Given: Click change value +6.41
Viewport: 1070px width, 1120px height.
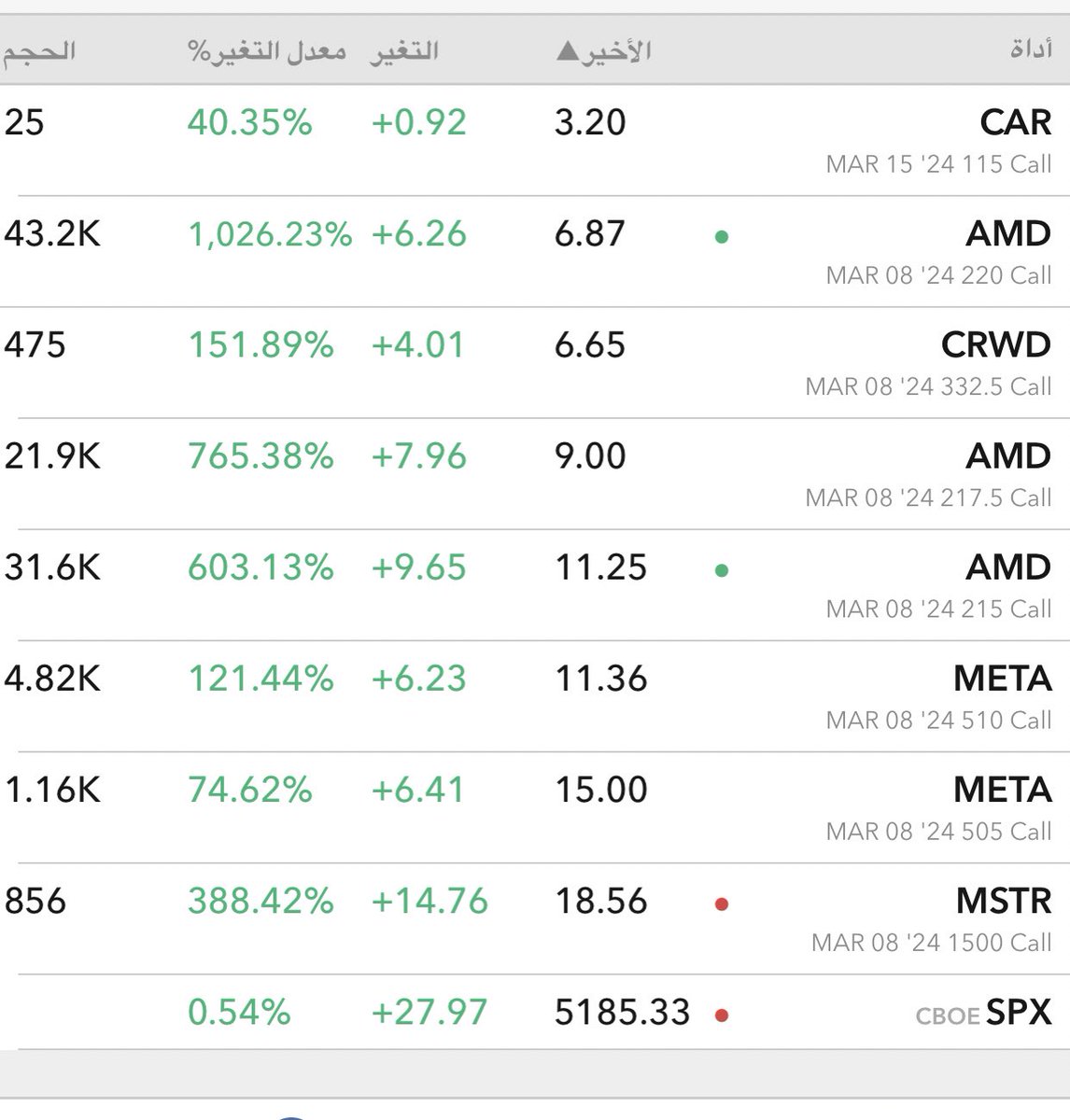Looking at the screenshot, I should 417,789.
